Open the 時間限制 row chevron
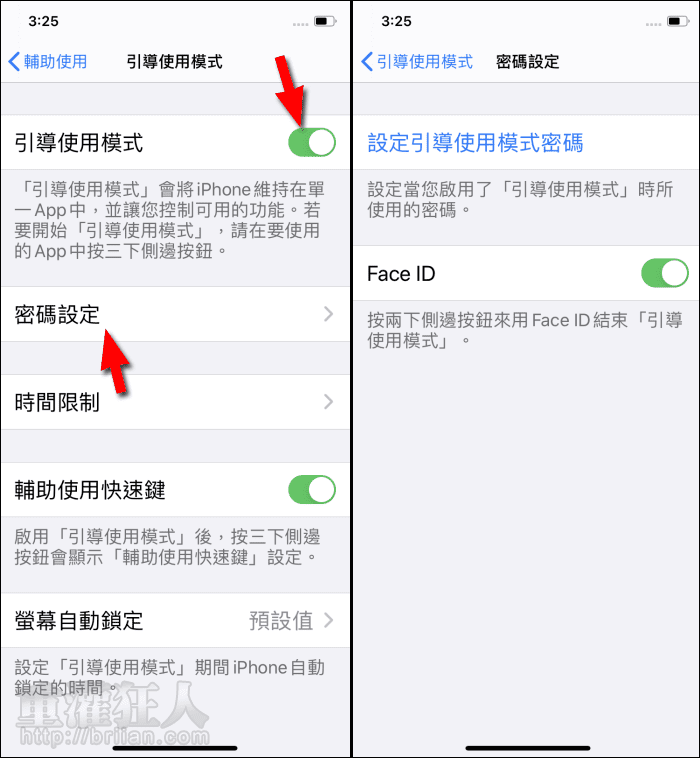Image resolution: width=700 pixels, height=758 pixels. (329, 401)
